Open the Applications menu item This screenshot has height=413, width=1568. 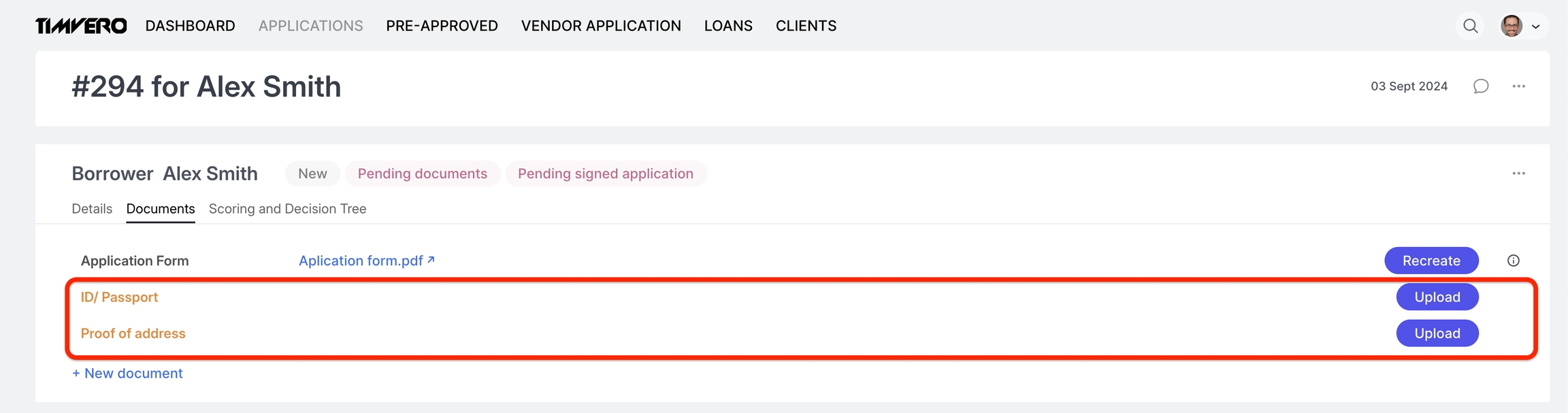310,26
